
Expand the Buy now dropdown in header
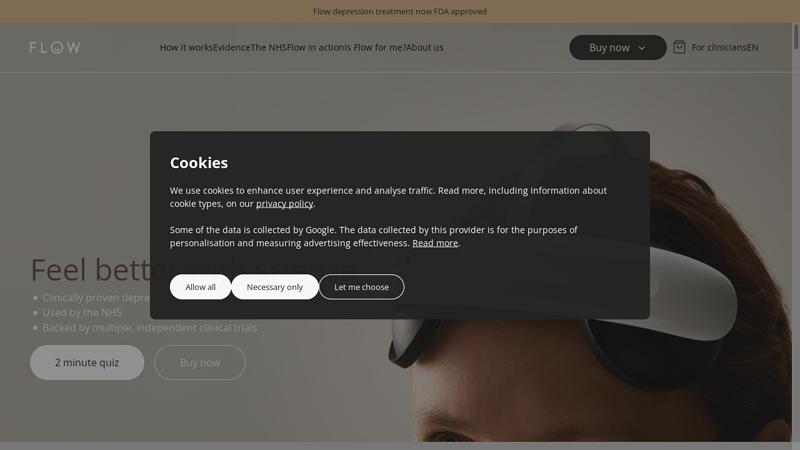(x=617, y=47)
